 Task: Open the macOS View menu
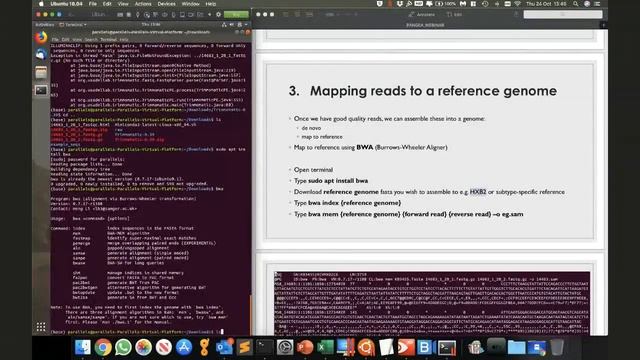click(x=123, y=4)
